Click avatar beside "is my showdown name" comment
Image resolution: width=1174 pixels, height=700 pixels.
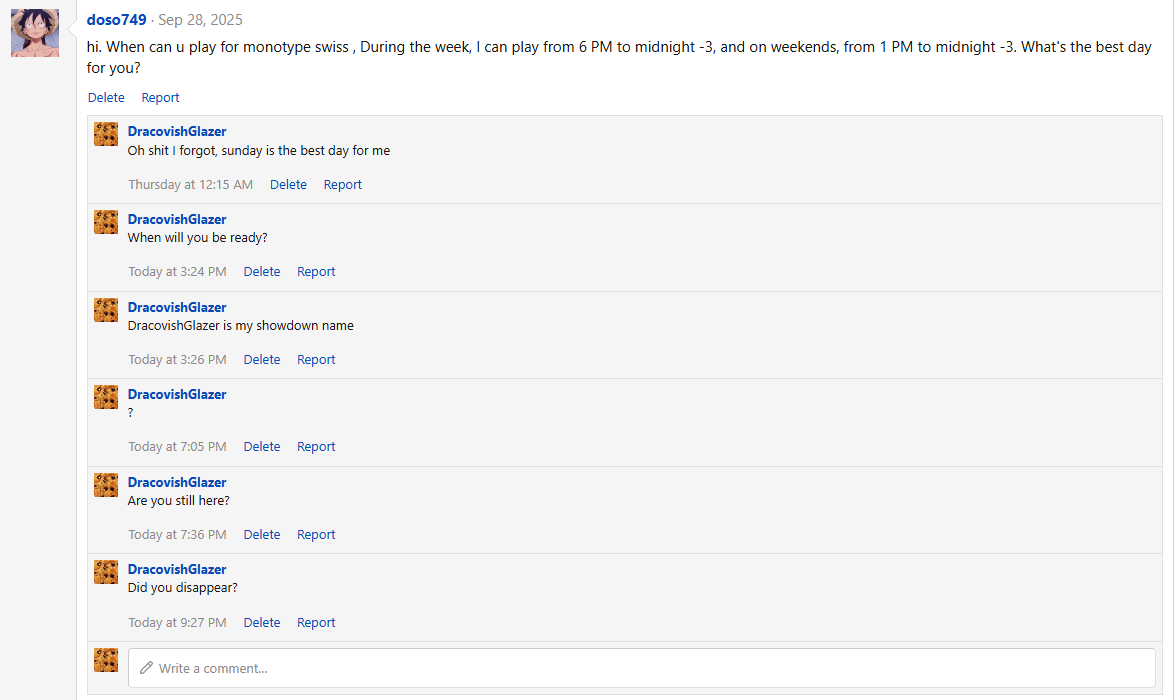tap(106, 310)
